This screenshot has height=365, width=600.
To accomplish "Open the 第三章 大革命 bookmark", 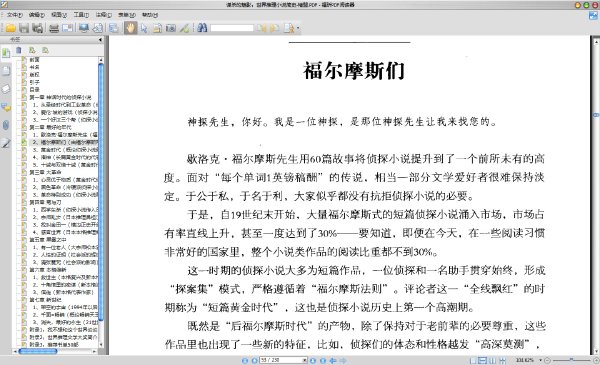I will pyautogui.click(x=45, y=172).
